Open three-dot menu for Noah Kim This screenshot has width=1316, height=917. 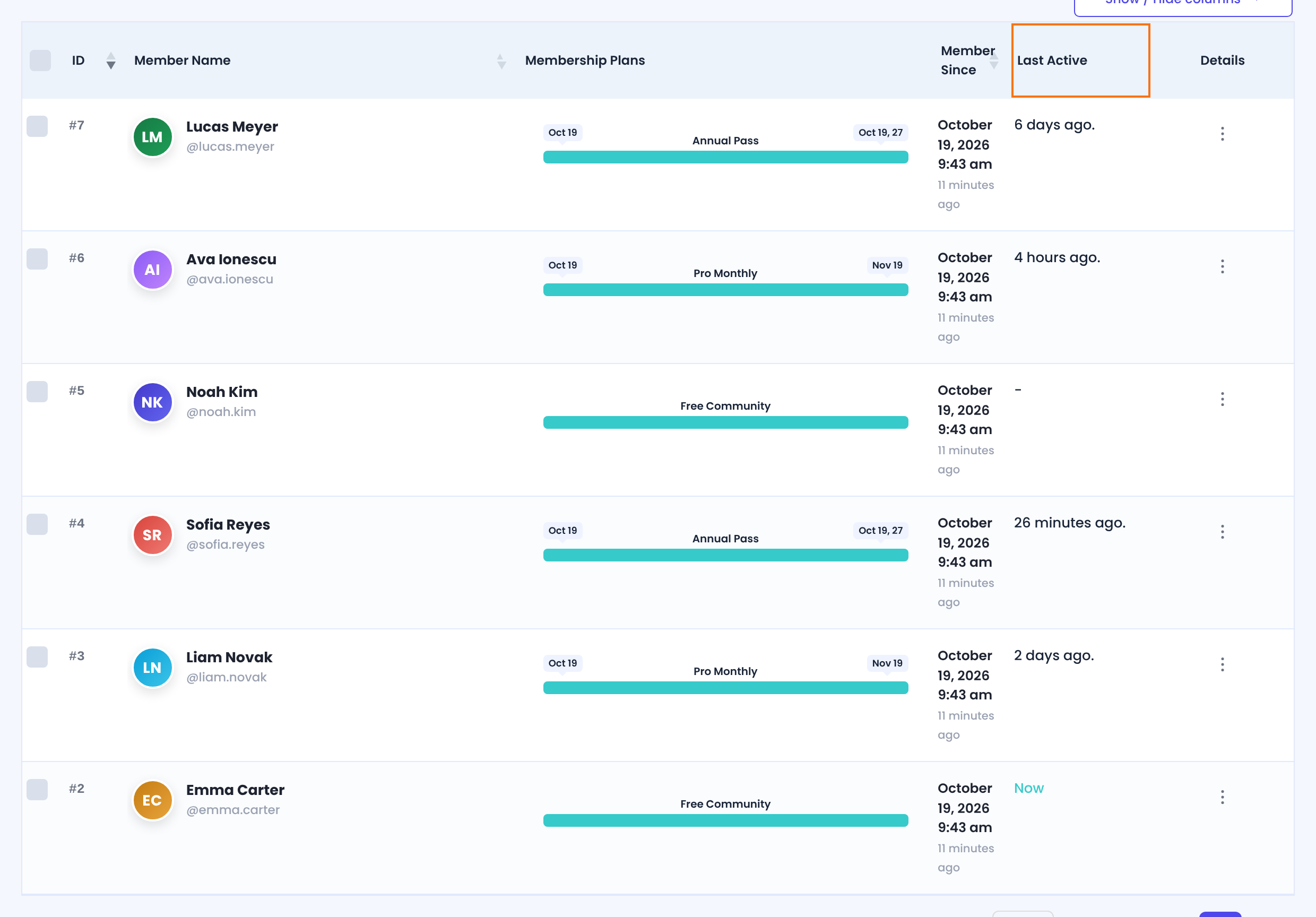[1222, 399]
